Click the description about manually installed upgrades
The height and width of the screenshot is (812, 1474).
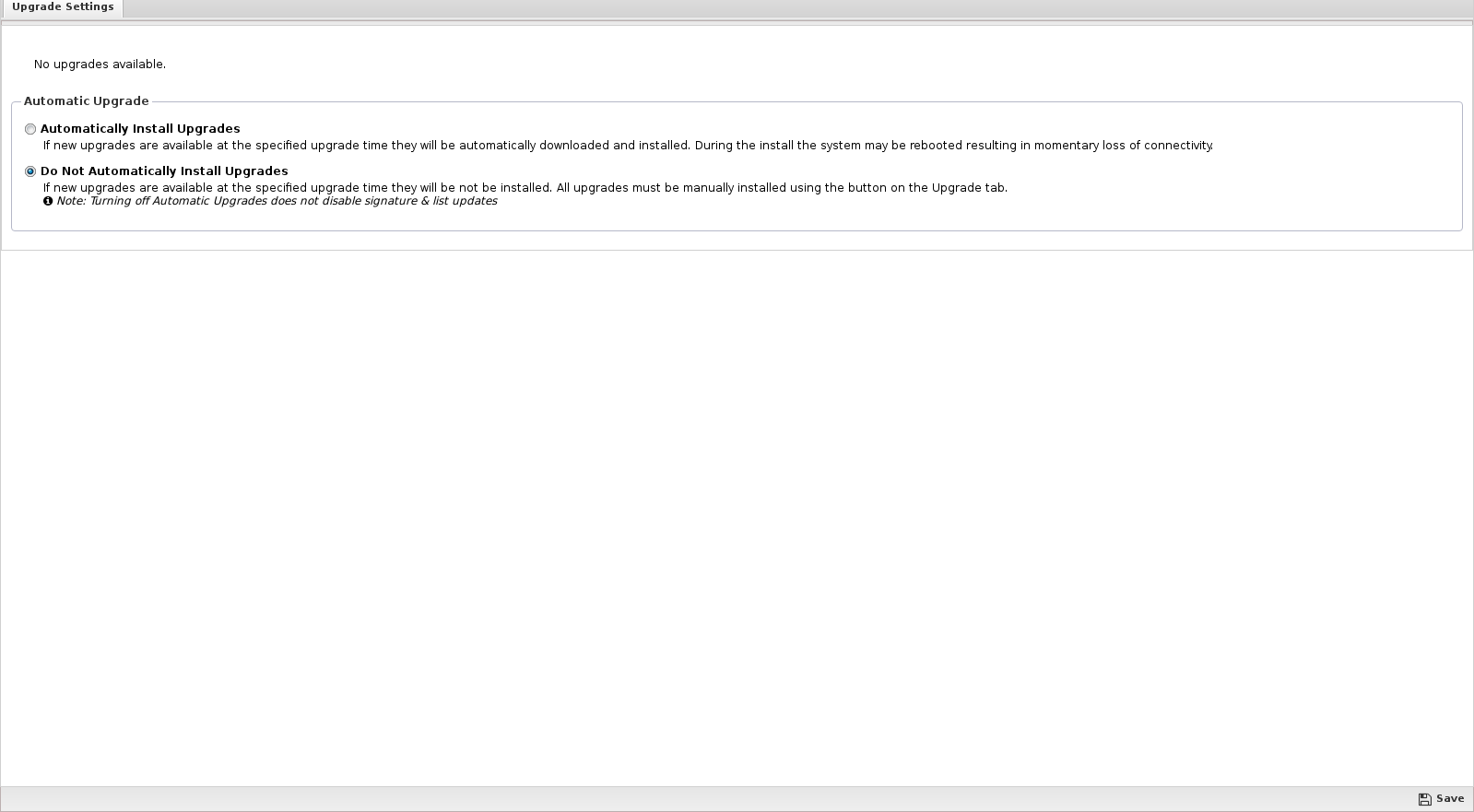(525, 188)
